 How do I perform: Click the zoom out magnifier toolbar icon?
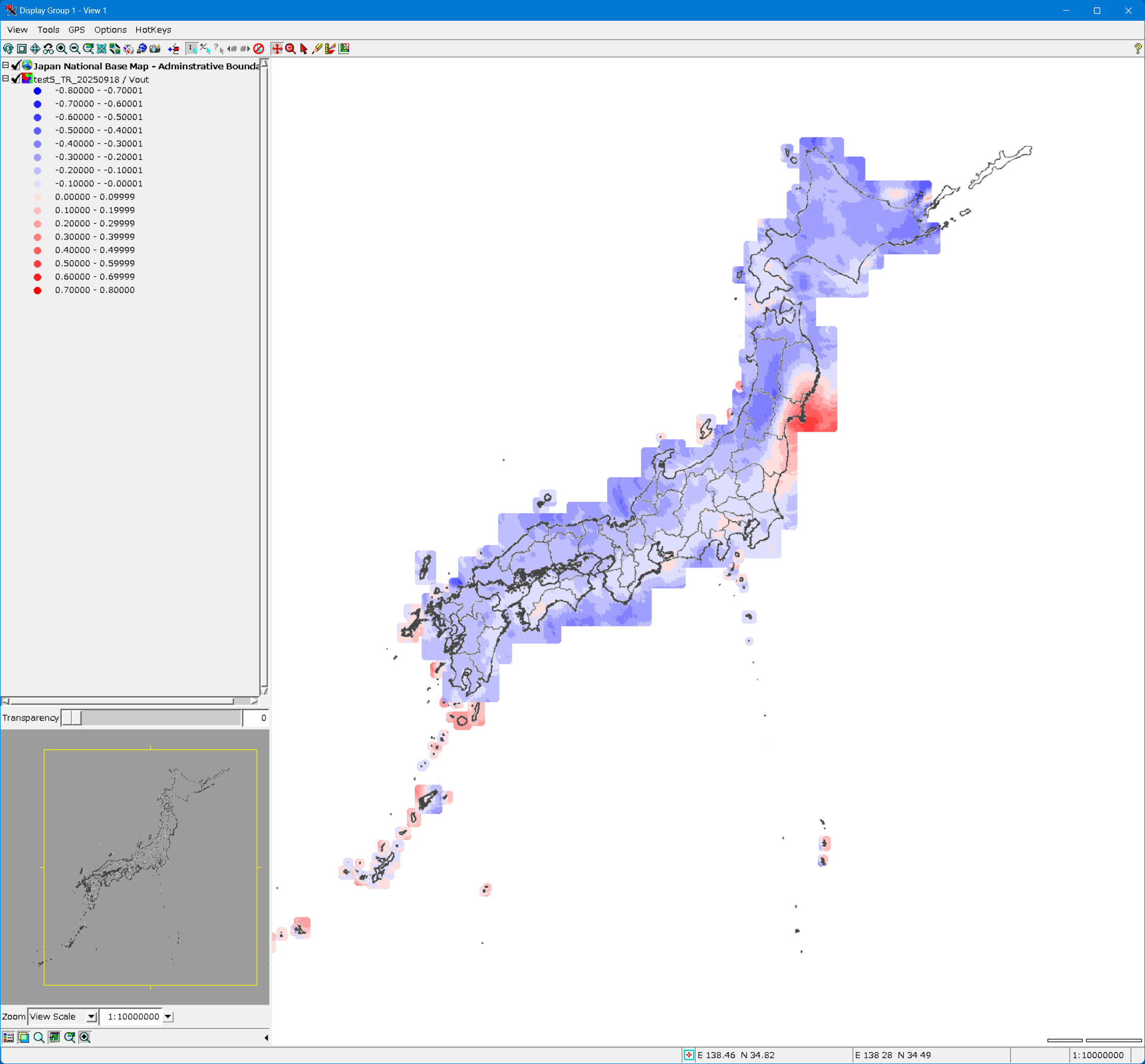pyautogui.click(x=75, y=49)
